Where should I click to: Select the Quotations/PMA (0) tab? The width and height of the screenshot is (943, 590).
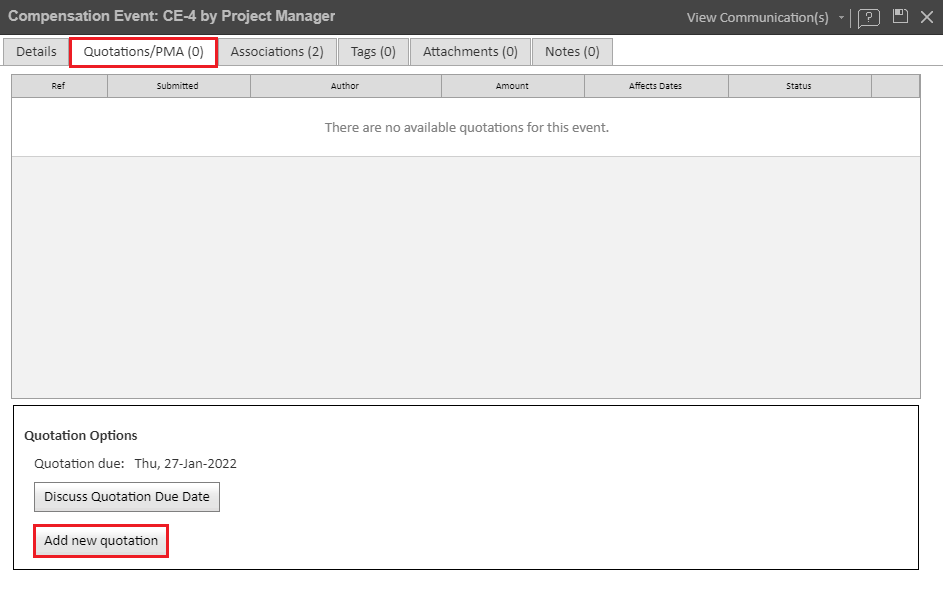point(143,52)
